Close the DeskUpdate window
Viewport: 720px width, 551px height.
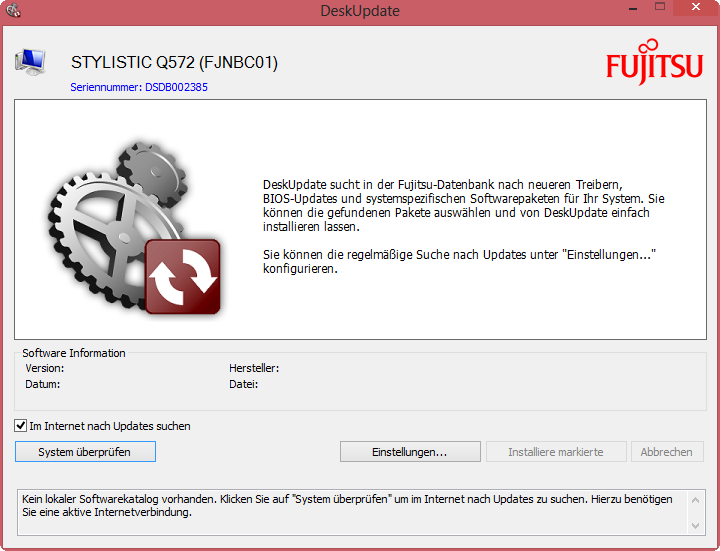tap(696, 7)
